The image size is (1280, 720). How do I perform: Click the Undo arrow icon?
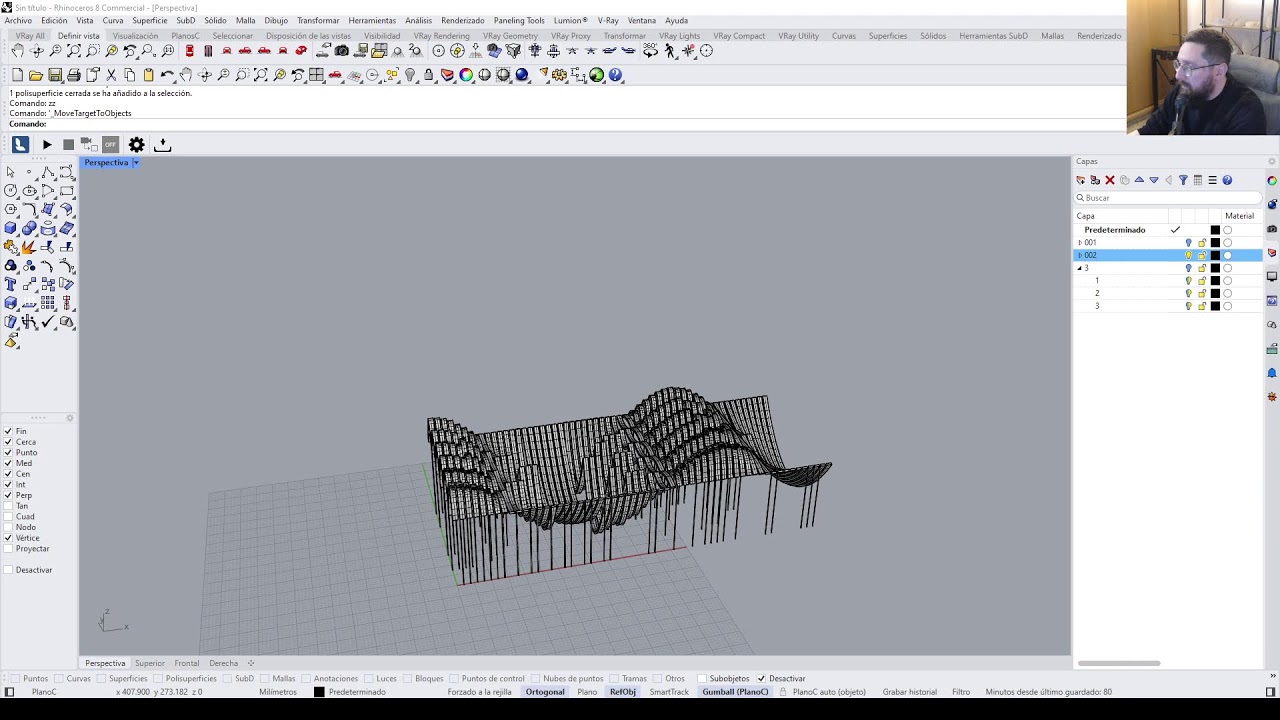pos(167,75)
